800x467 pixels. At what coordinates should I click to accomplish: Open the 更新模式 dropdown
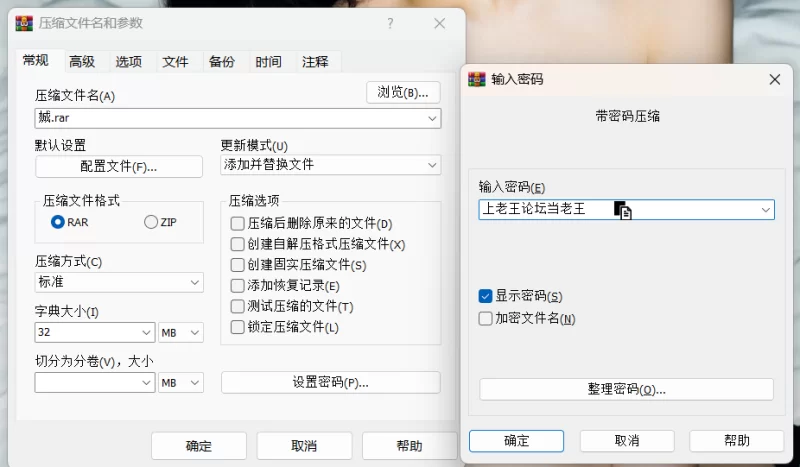[x=331, y=165]
